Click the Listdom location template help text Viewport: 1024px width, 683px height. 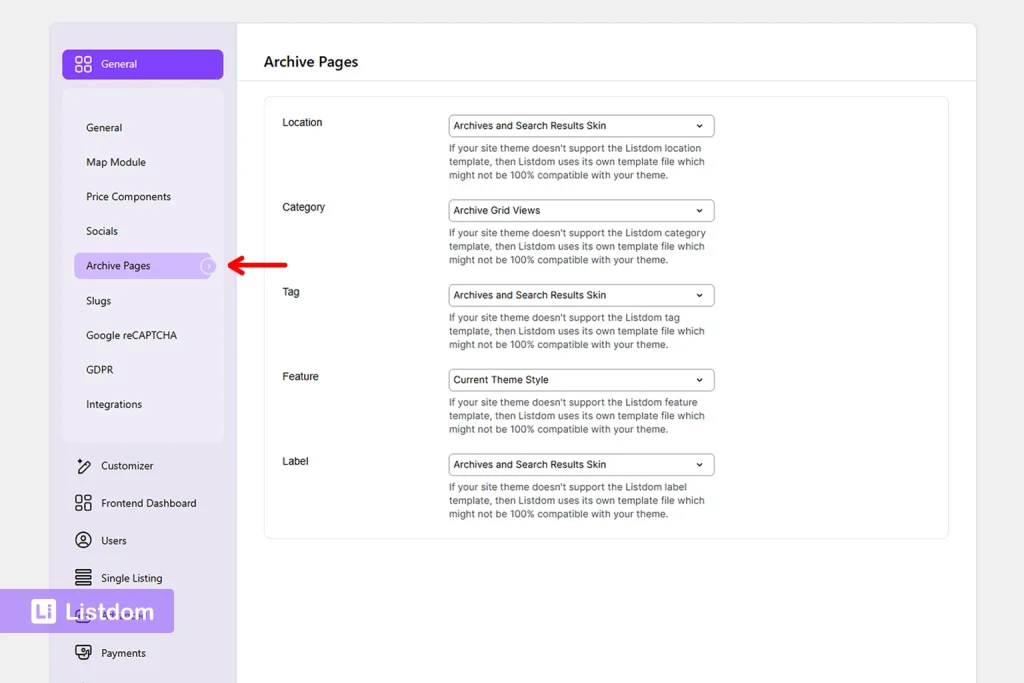click(x=577, y=162)
